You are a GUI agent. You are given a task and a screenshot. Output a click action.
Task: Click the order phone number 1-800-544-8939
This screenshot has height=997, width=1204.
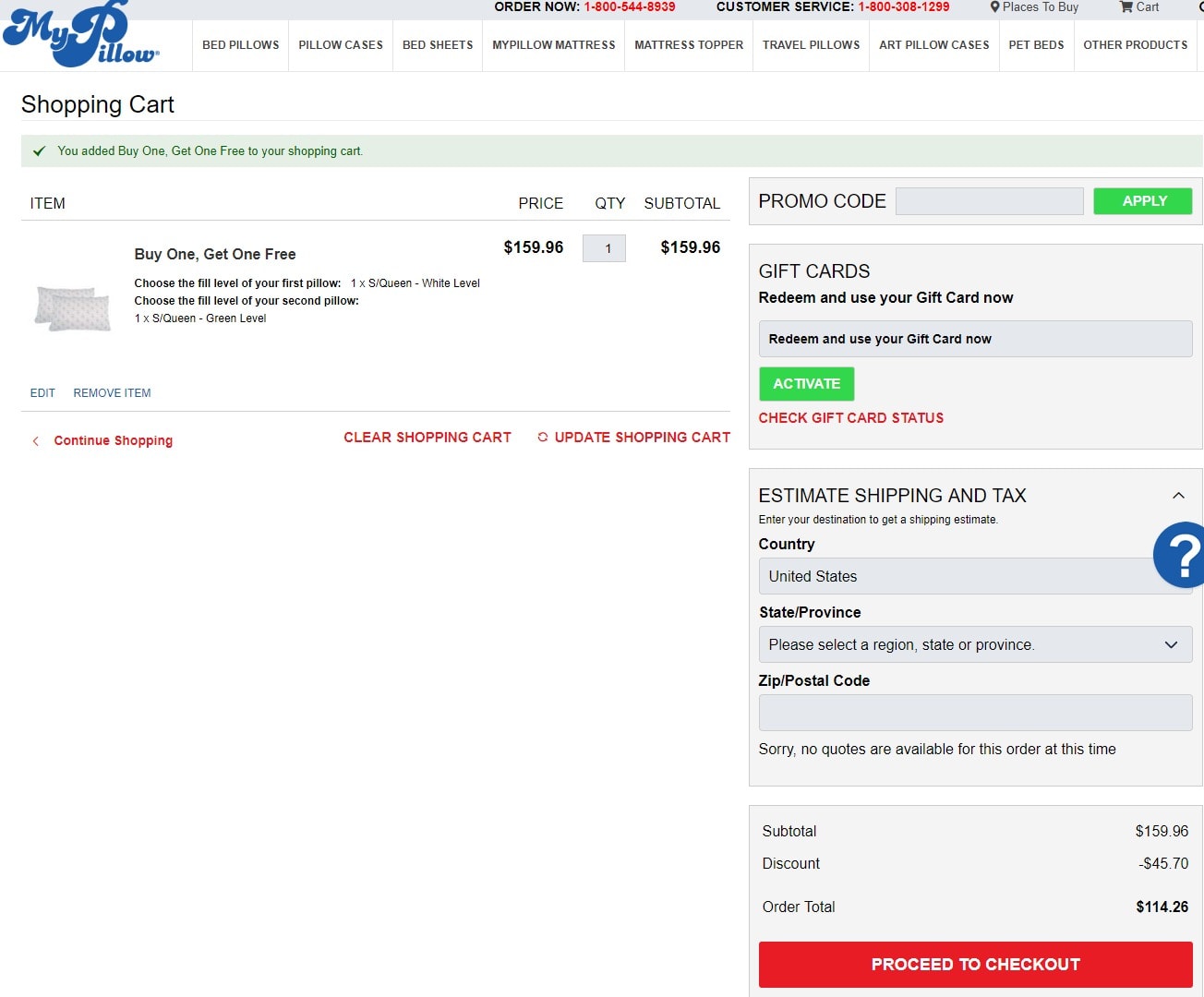pyautogui.click(x=630, y=6)
